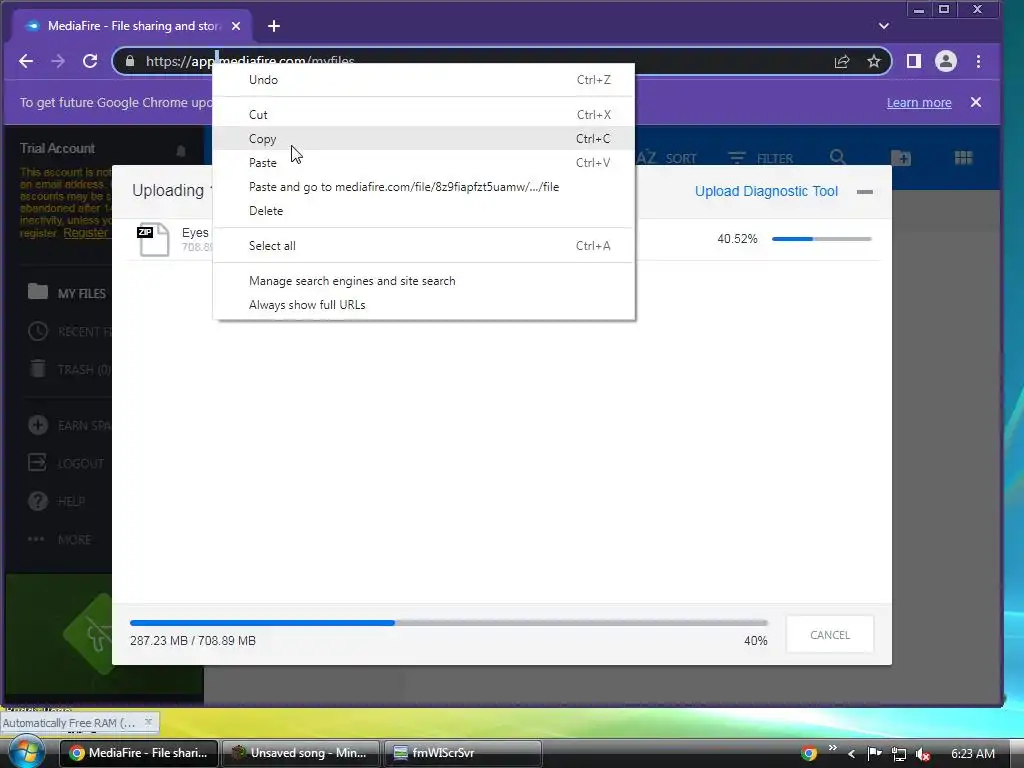This screenshot has height=768, width=1024.
Task: Click the browser forward arrow
Action: (x=58, y=61)
